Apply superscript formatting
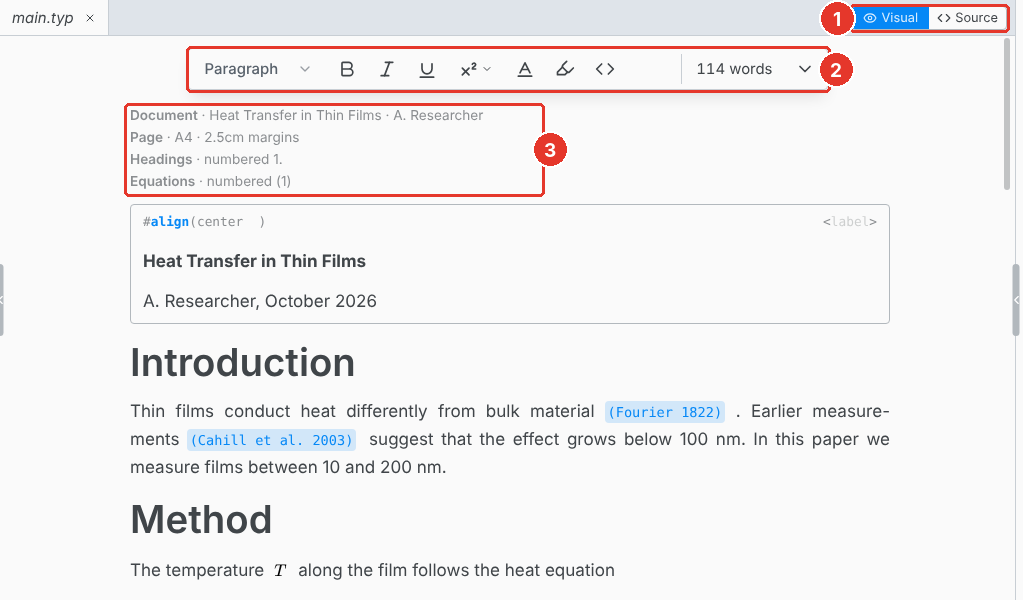The height and width of the screenshot is (600, 1023). coord(468,69)
